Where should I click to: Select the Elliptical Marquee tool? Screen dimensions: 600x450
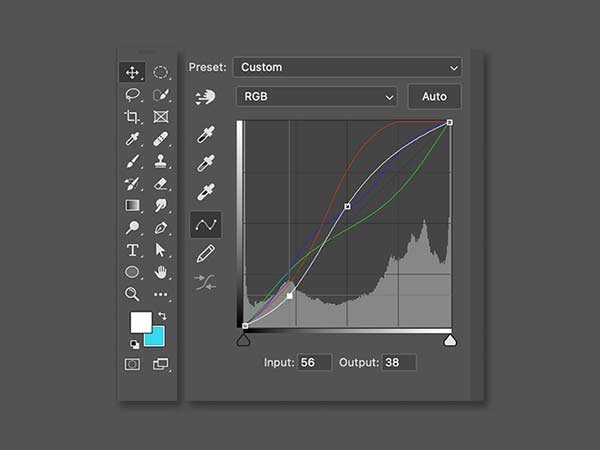(x=161, y=72)
